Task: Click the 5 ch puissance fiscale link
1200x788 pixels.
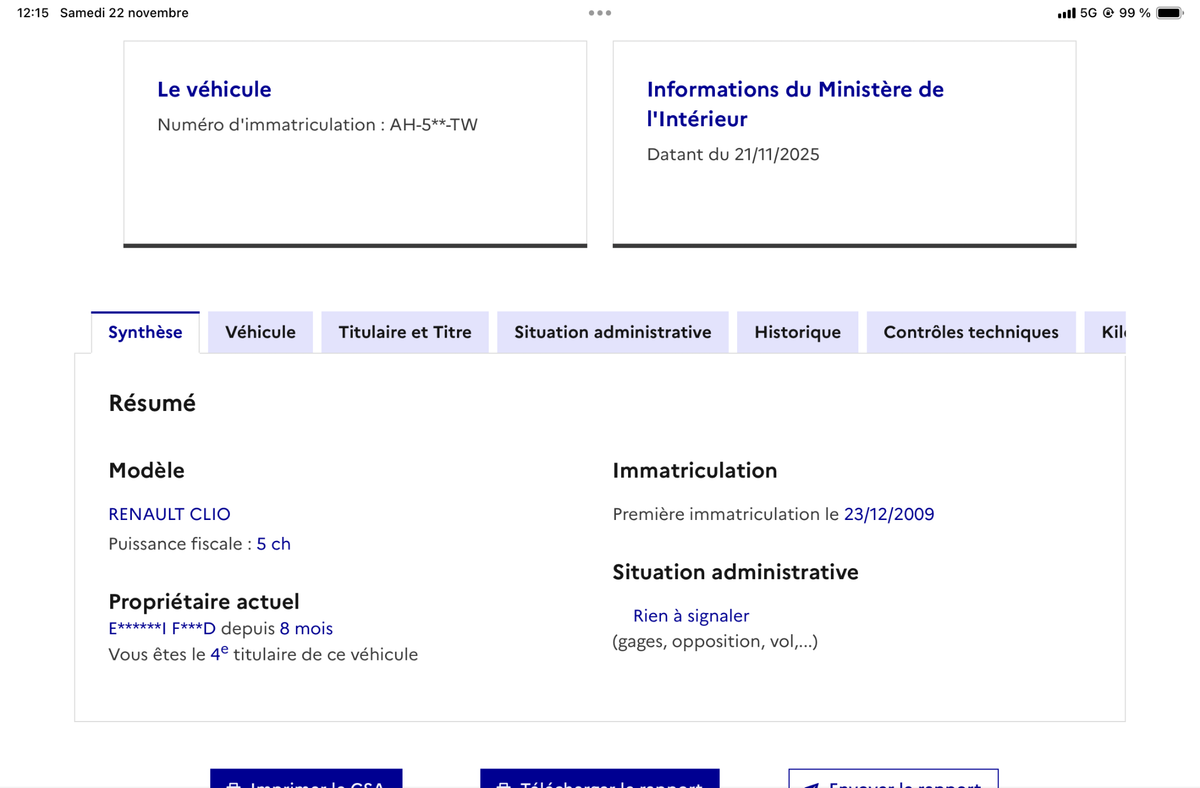Action: coord(274,543)
